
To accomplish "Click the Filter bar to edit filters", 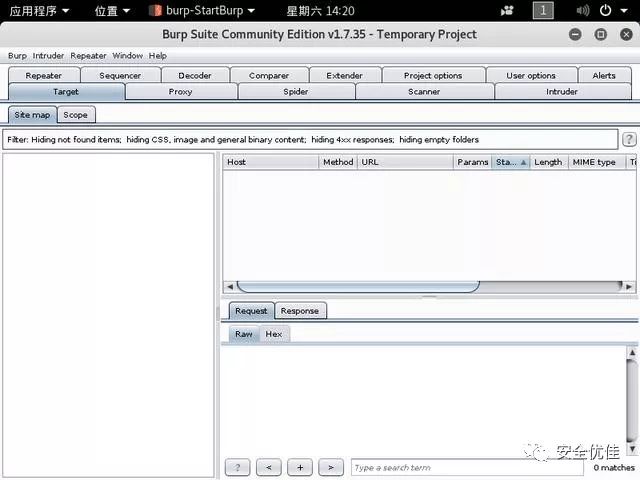I will [x=310, y=140].
